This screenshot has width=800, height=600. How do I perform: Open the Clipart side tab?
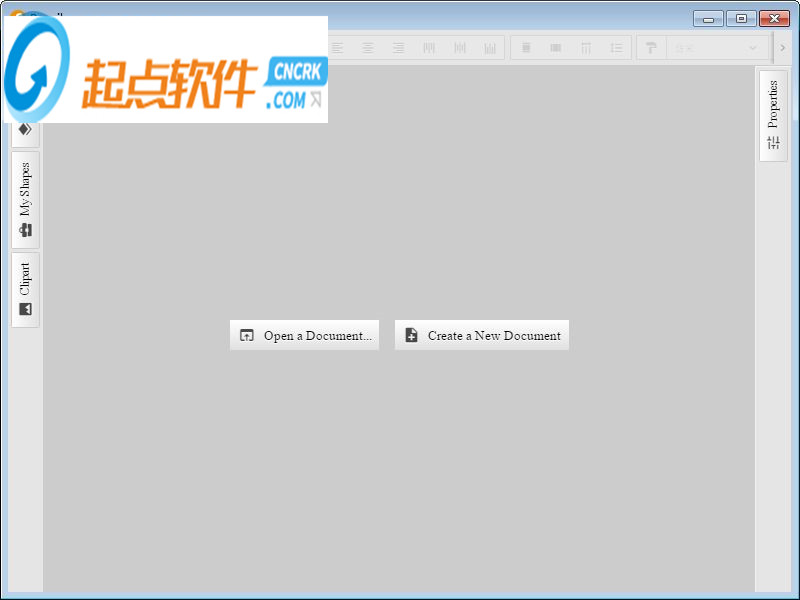26,289
